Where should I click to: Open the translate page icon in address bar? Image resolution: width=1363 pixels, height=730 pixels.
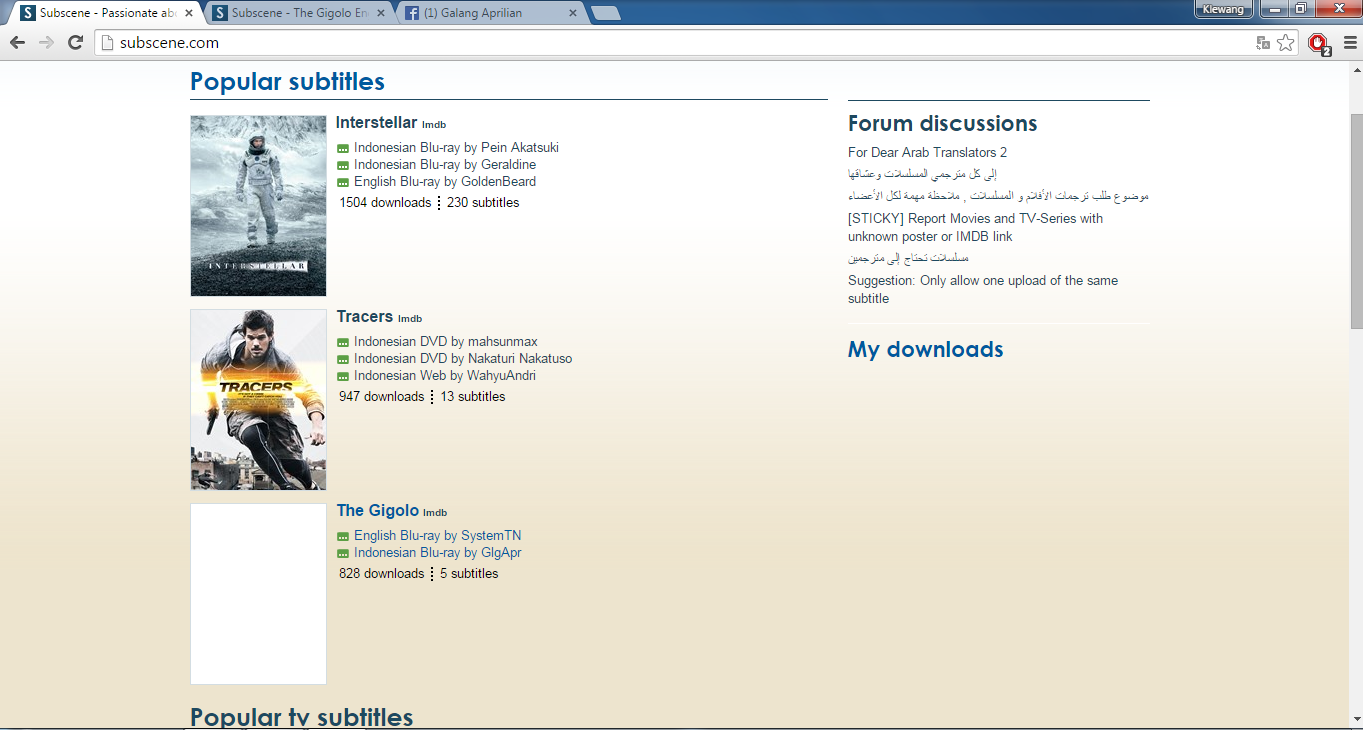pos(1263,42)
